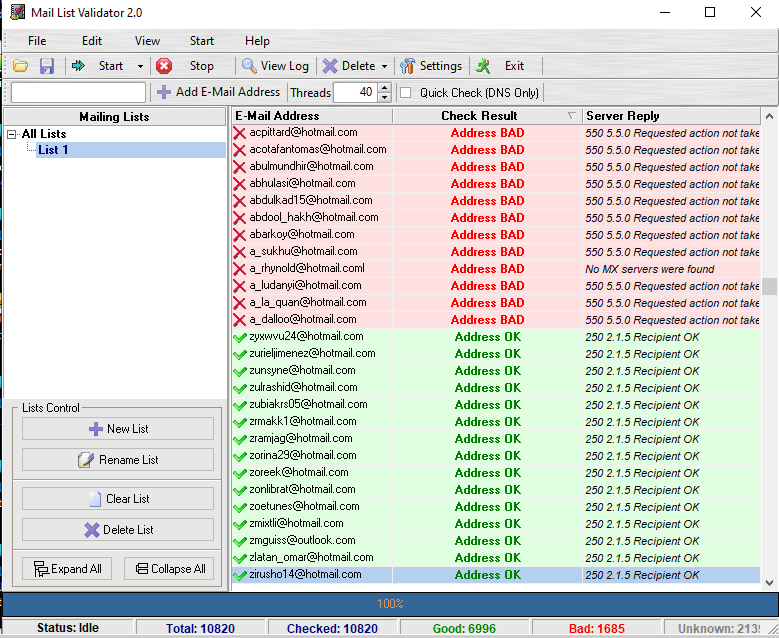
Task: Select All Lists tree item
Action: (x=44, y=134)
